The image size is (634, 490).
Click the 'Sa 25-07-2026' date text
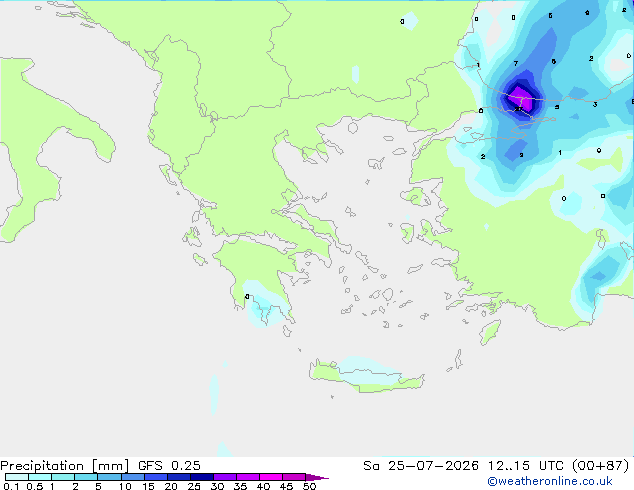[x=421, y=466]
